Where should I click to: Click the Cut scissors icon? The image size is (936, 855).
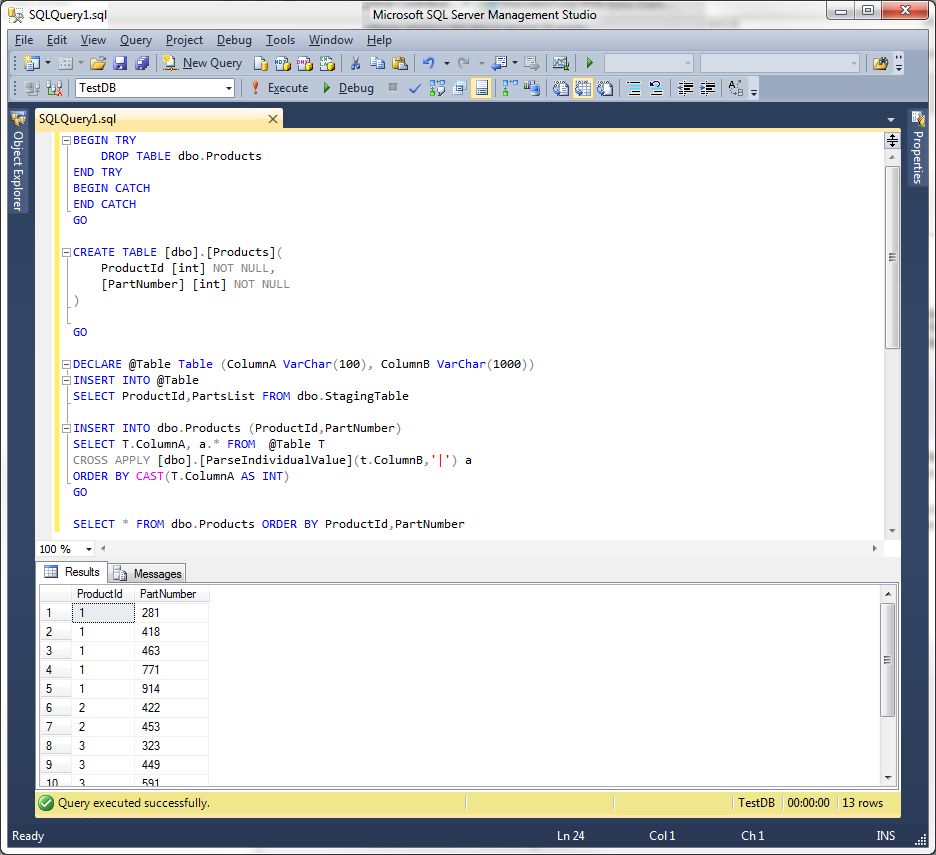pos(354,63)
